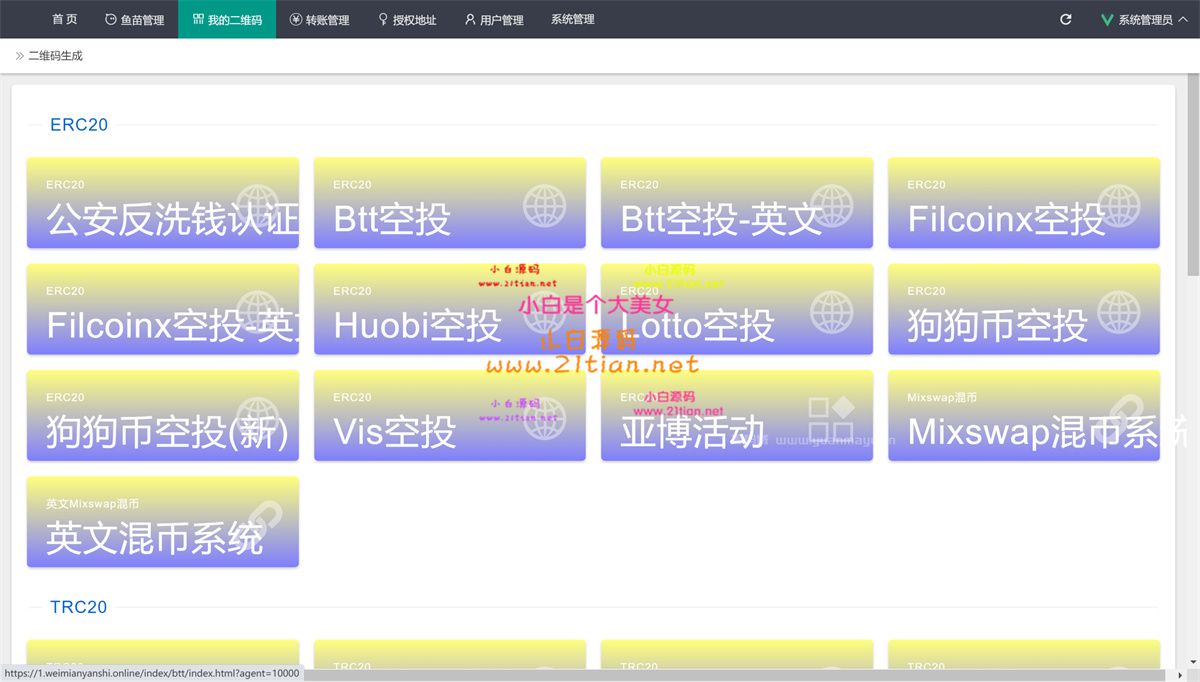
Task: Click the 英文Mixswap混币 small label
Action: [92, 504]
